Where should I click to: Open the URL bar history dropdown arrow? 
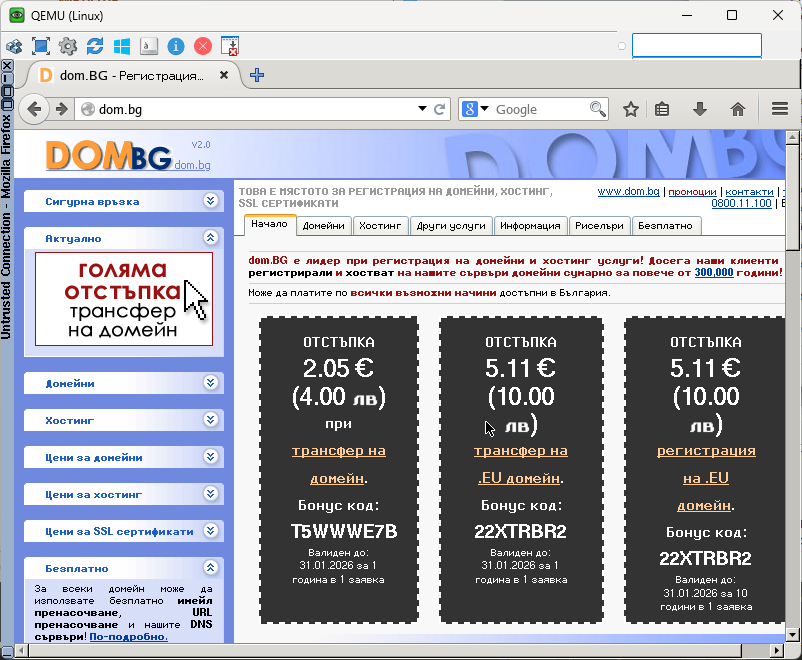(422, 108)
